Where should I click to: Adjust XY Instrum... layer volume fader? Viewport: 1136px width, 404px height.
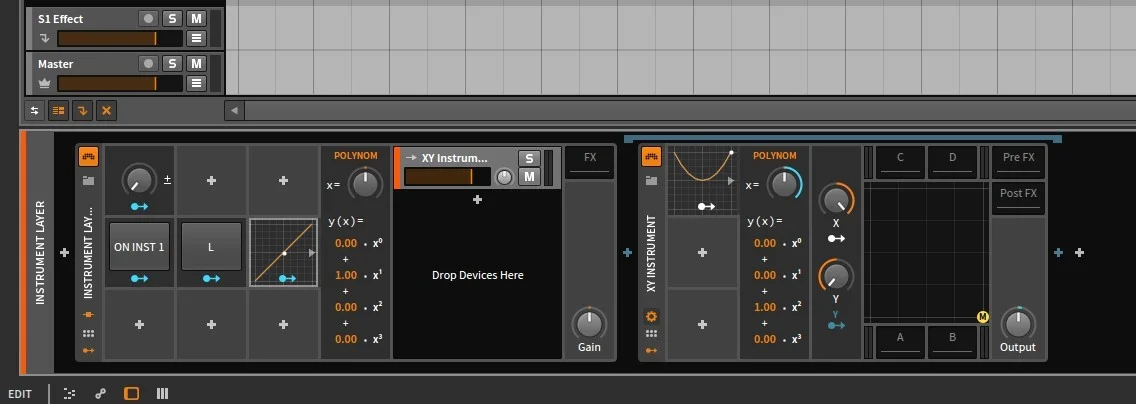click(447, 177)
